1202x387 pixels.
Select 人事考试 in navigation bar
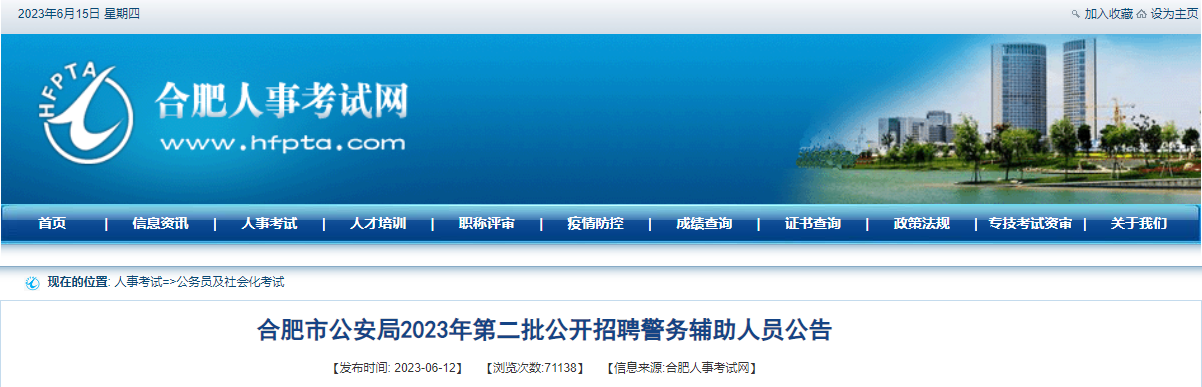pos(269,224)
